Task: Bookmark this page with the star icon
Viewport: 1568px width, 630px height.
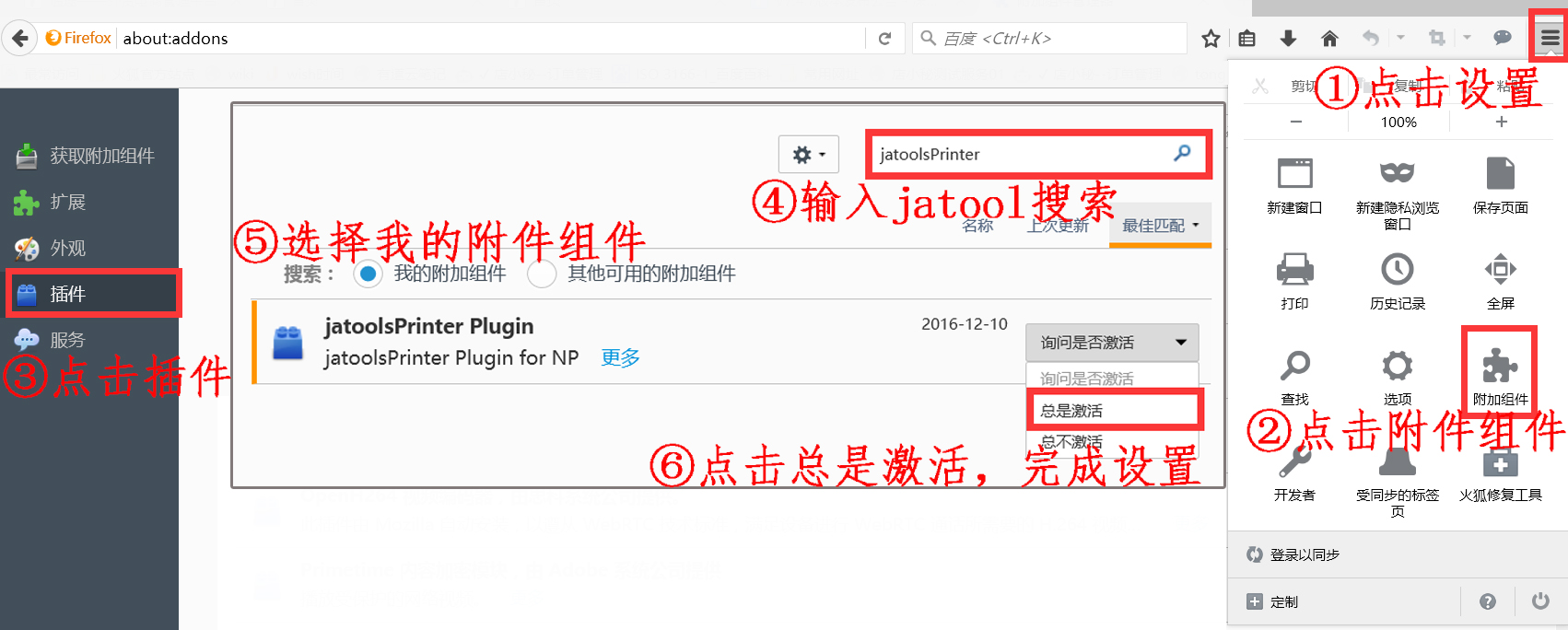Action: point(1211,39)
